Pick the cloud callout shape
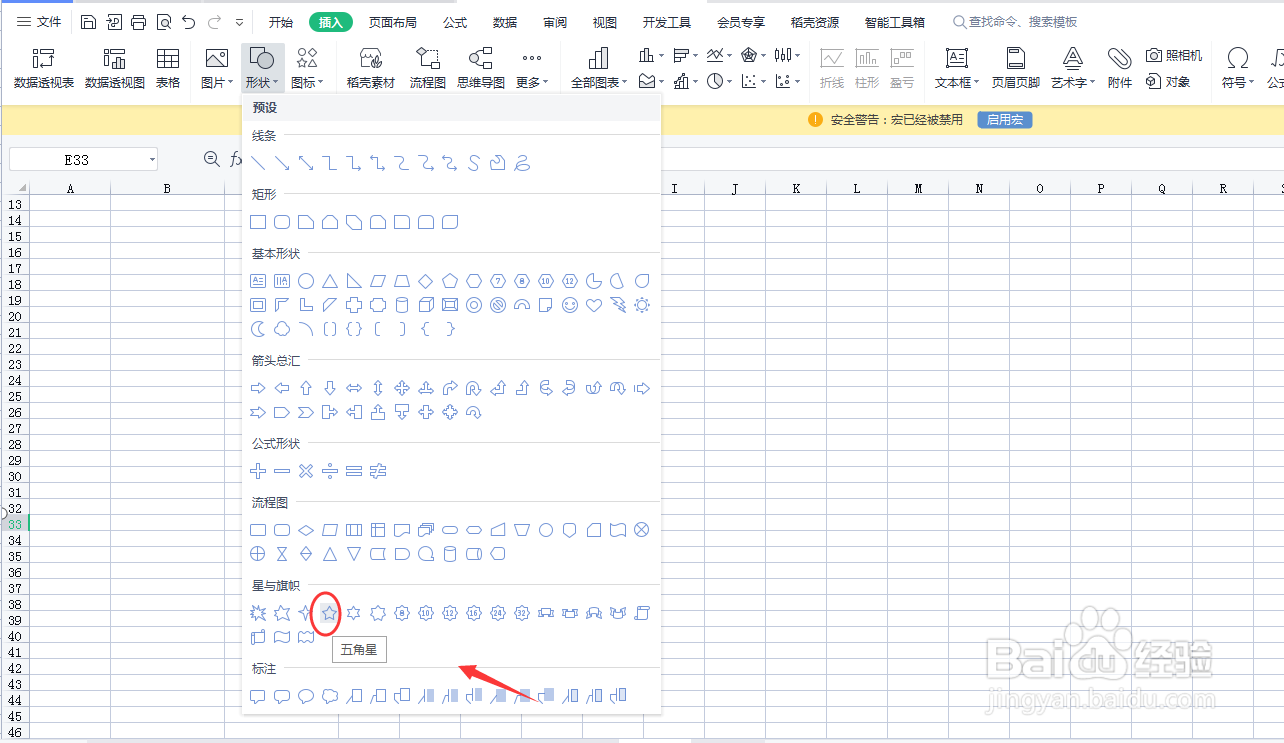 [x=330, y=695]
